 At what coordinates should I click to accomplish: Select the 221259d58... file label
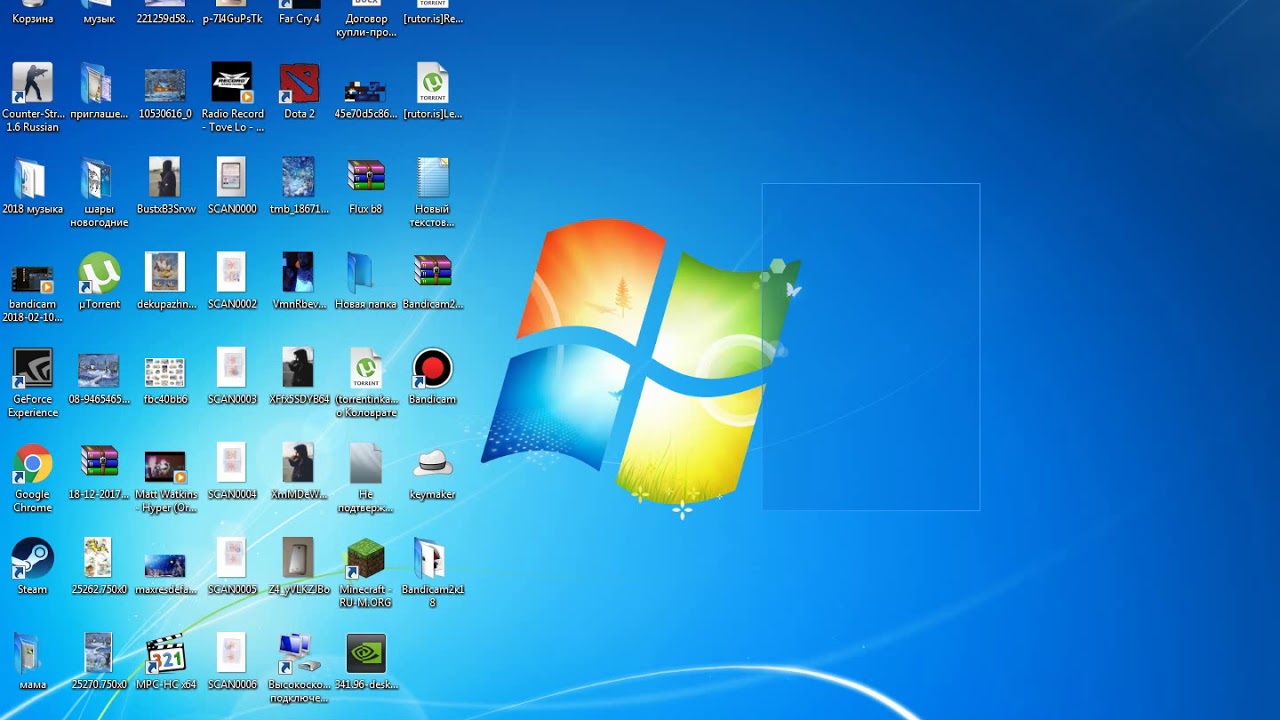click(165, 19)
